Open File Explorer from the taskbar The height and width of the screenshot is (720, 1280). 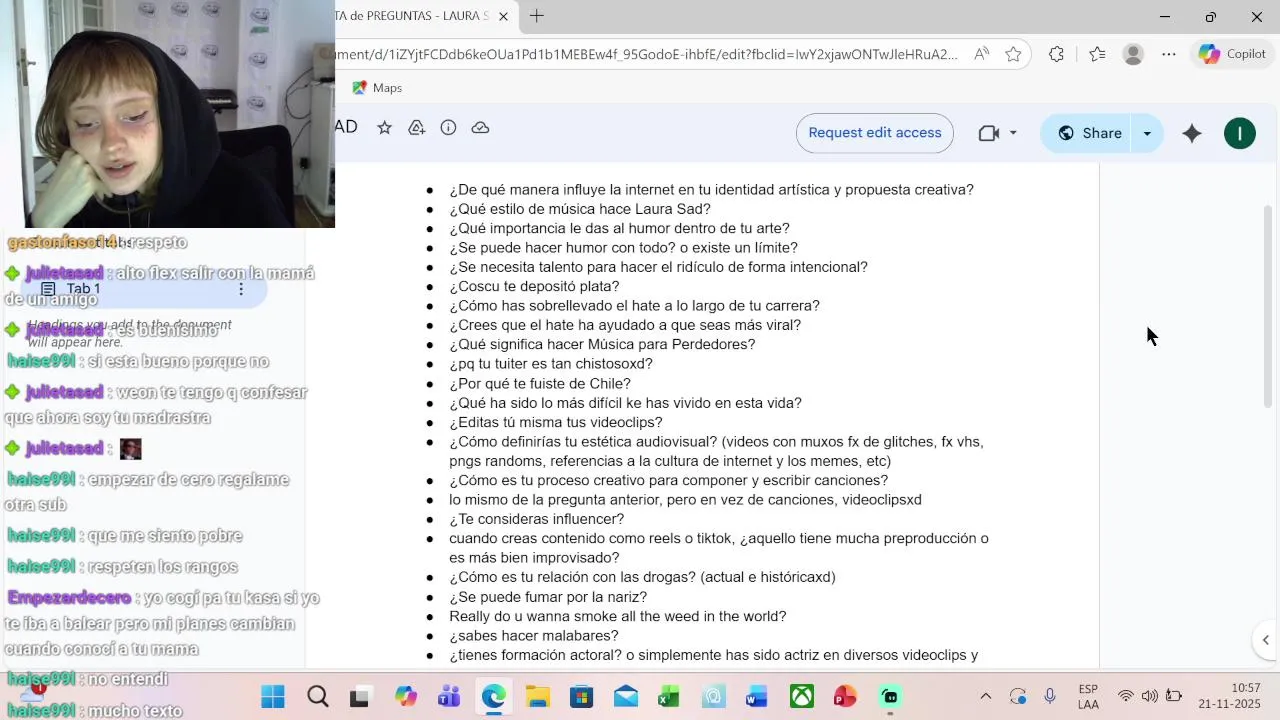tap(537, 696)
